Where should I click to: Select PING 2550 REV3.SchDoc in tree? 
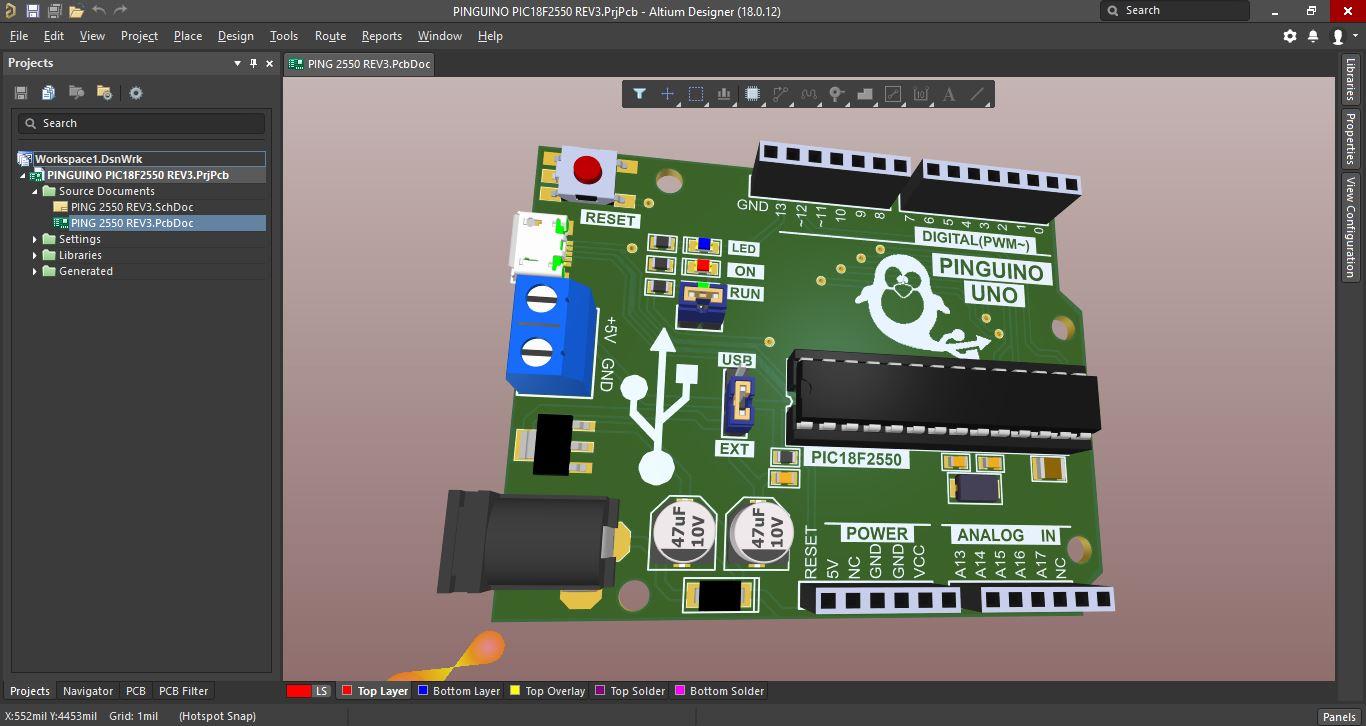click(x=132, y=207)
